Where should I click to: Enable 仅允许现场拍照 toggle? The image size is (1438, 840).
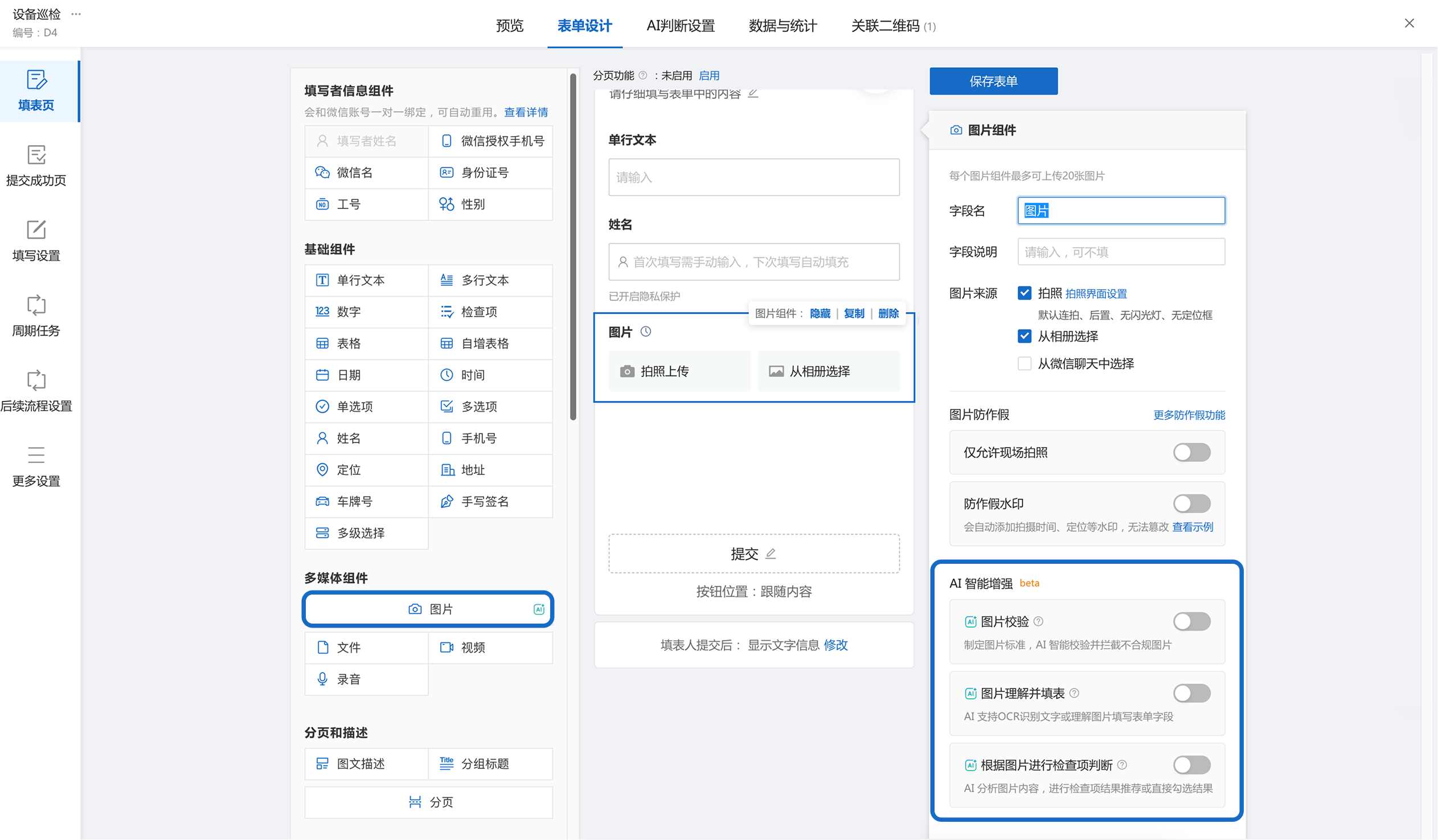(1192, 453)
